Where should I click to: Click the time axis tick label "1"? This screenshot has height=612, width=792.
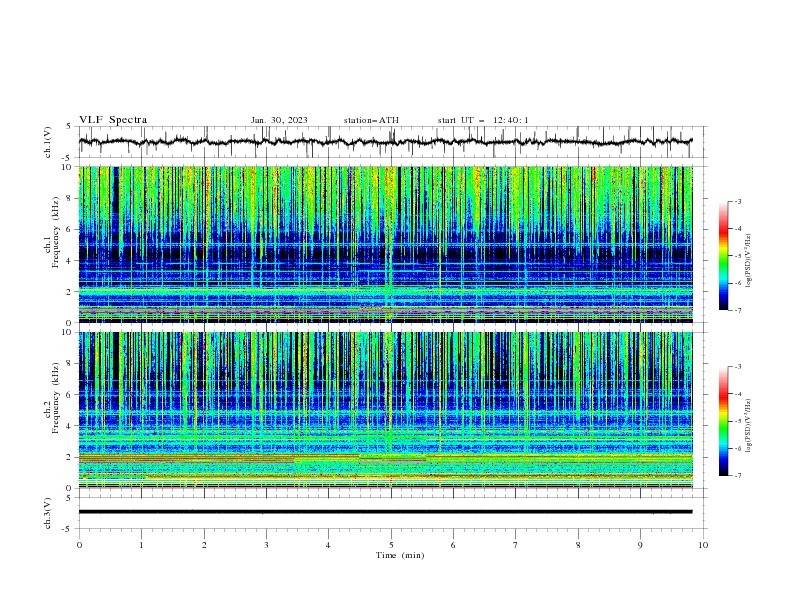coord(141,545)
